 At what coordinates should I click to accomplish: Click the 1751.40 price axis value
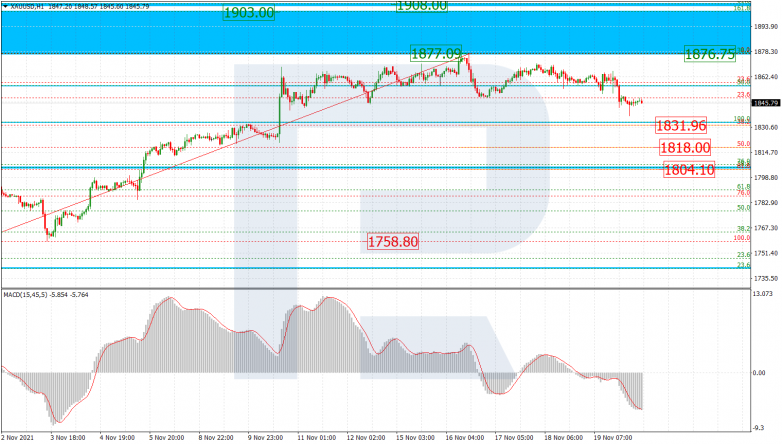coord(766,253)
